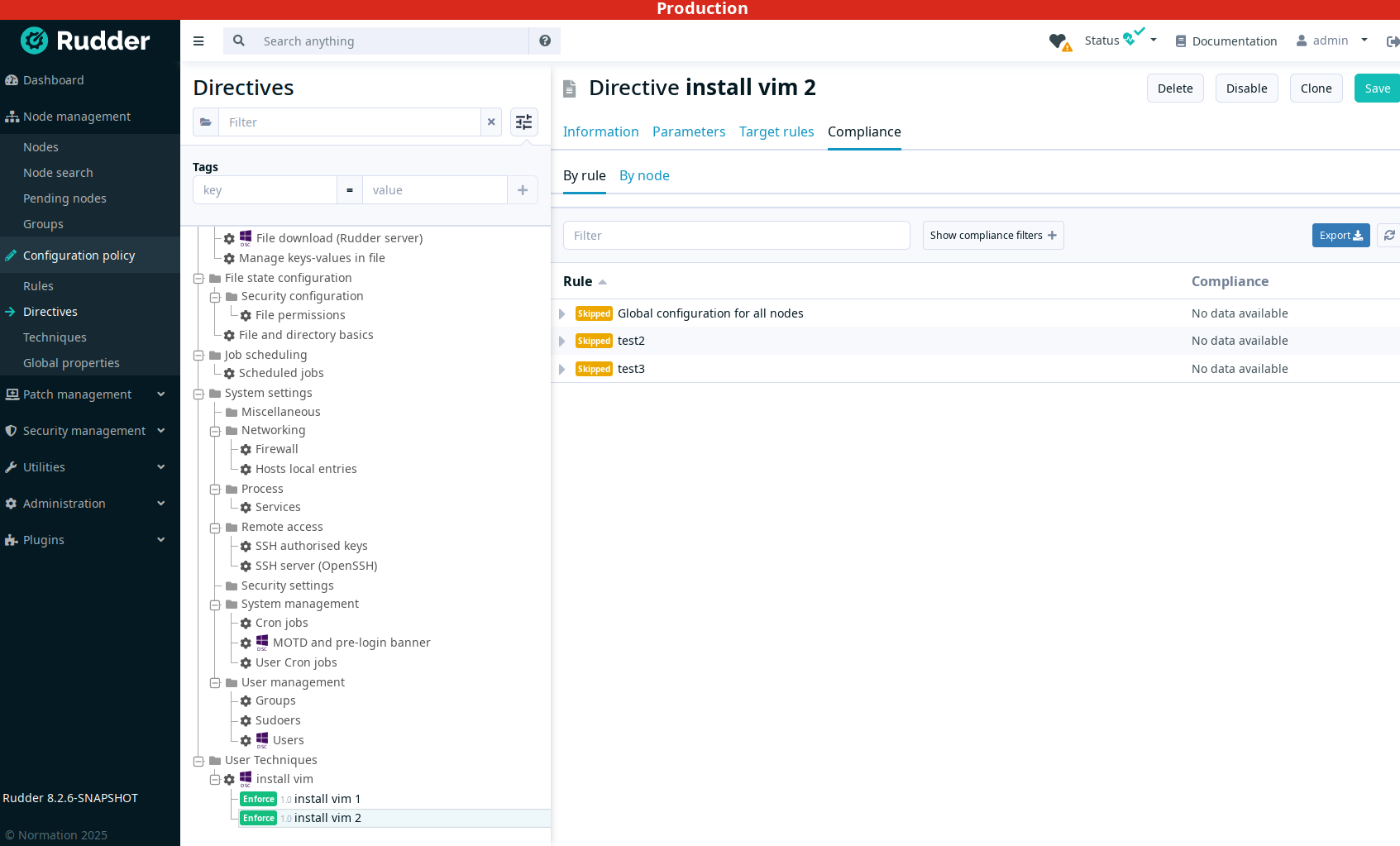
Task: Open Techniques in sidebar
Action: [x=55, y=337]
